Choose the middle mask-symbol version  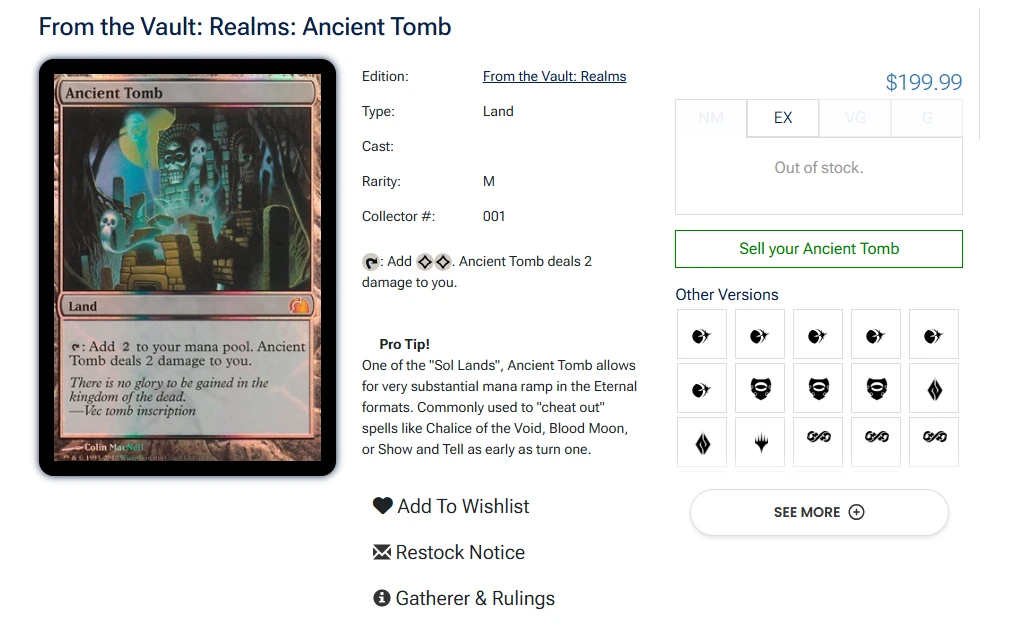click(818, 388)
